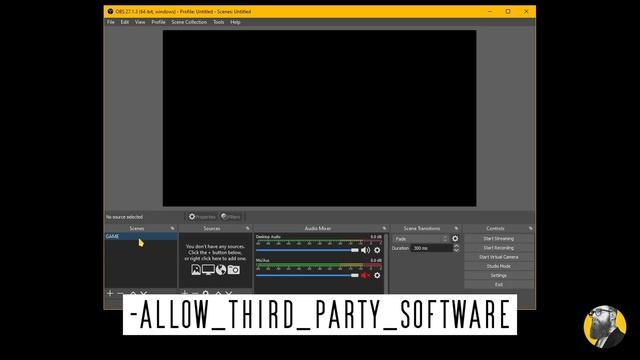This screenshot has height=360, width=640.
Task: Pop out the Sources dock
Action: (x=247, y=228)
